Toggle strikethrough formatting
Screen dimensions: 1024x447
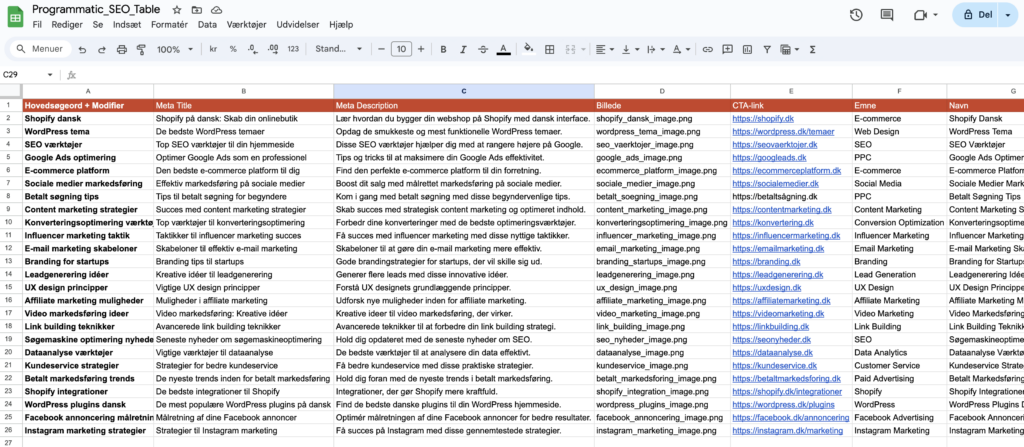tap(483, 49)
